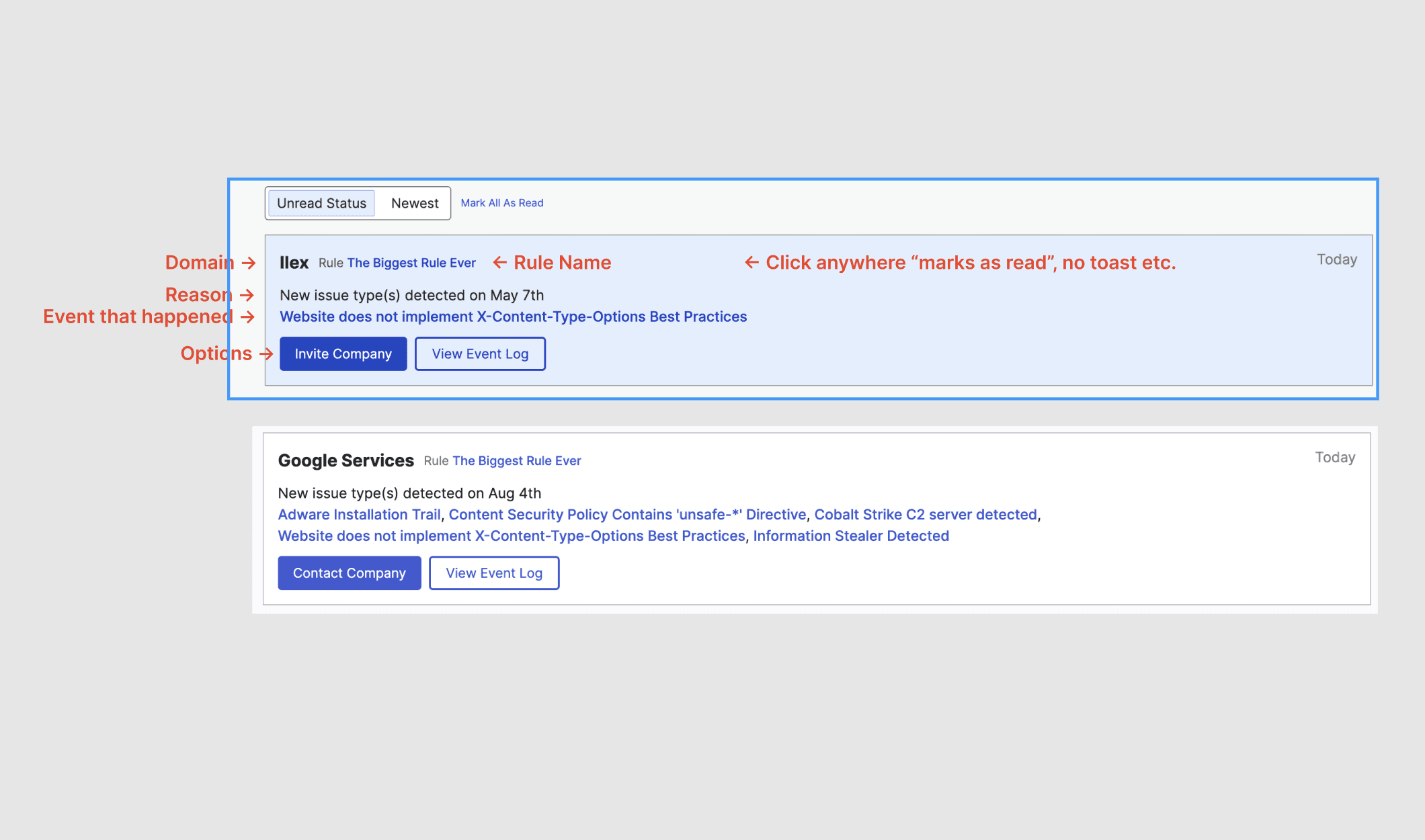Click the Ilex domain name heading
1425x840 pixels.
coord(294,263)
